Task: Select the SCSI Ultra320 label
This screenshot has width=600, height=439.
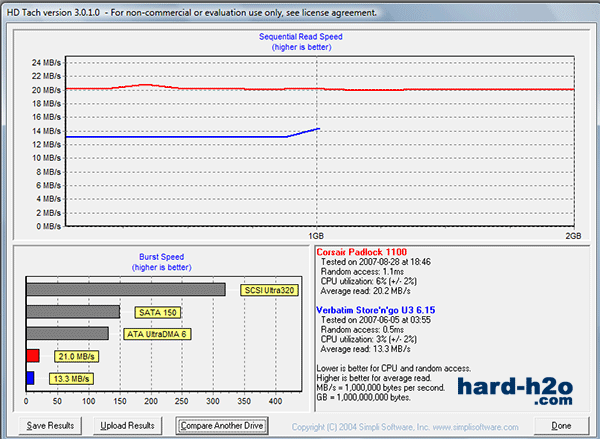Action: [268, 290]
